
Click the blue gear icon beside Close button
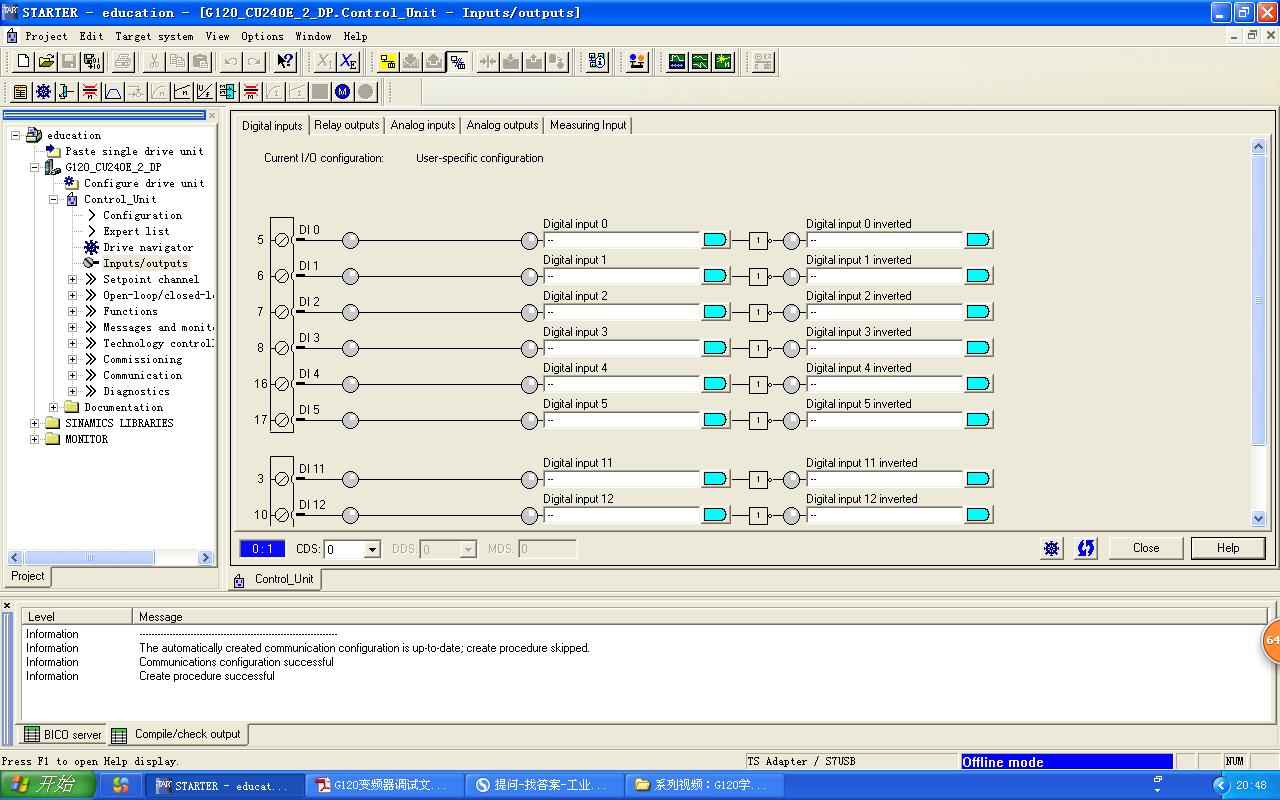(x=1052, y=548)
